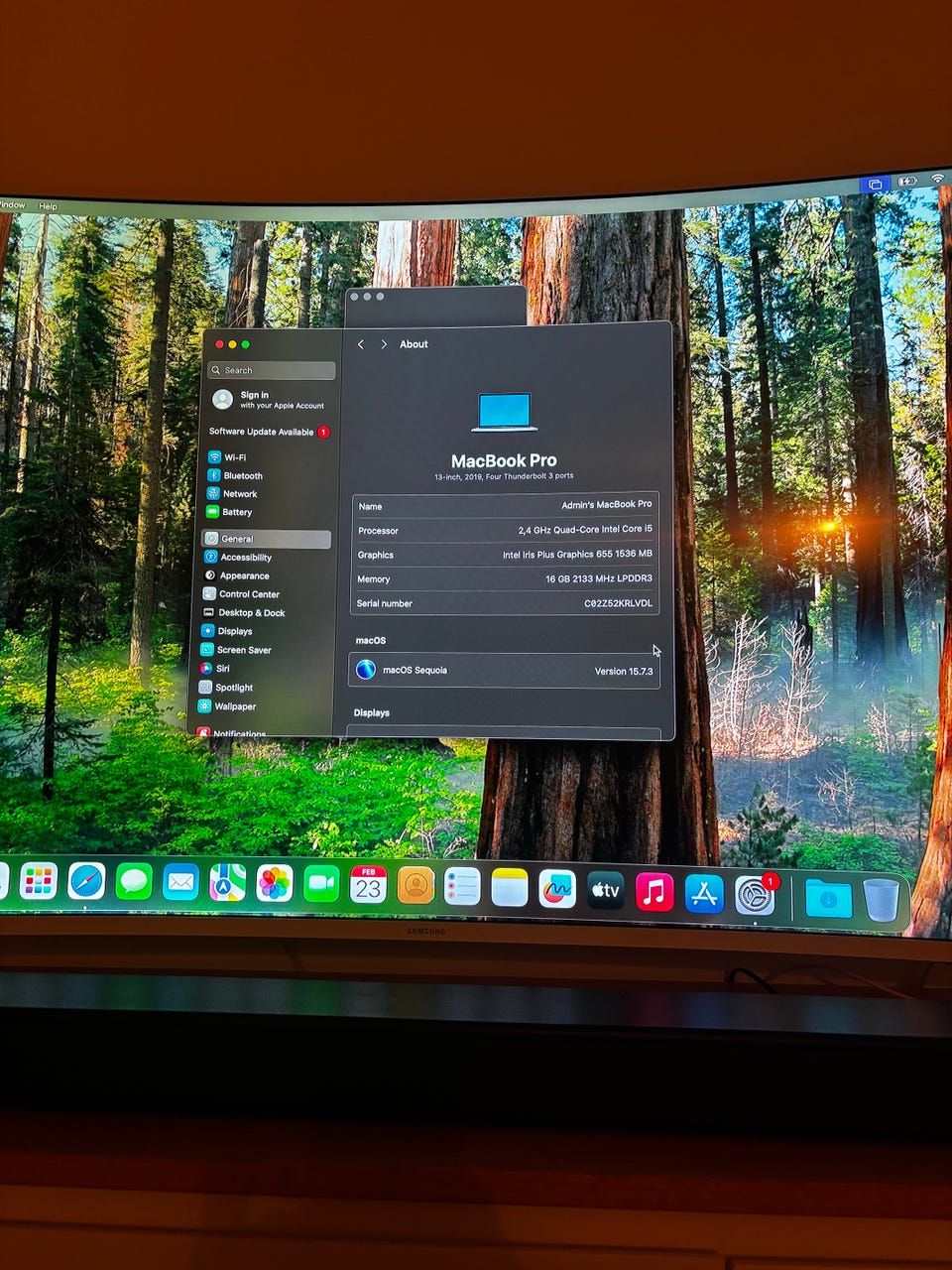Select General in the sidebar
Image resolution: width=952 pixels, height=1270 pixels.
pos(266,539)
